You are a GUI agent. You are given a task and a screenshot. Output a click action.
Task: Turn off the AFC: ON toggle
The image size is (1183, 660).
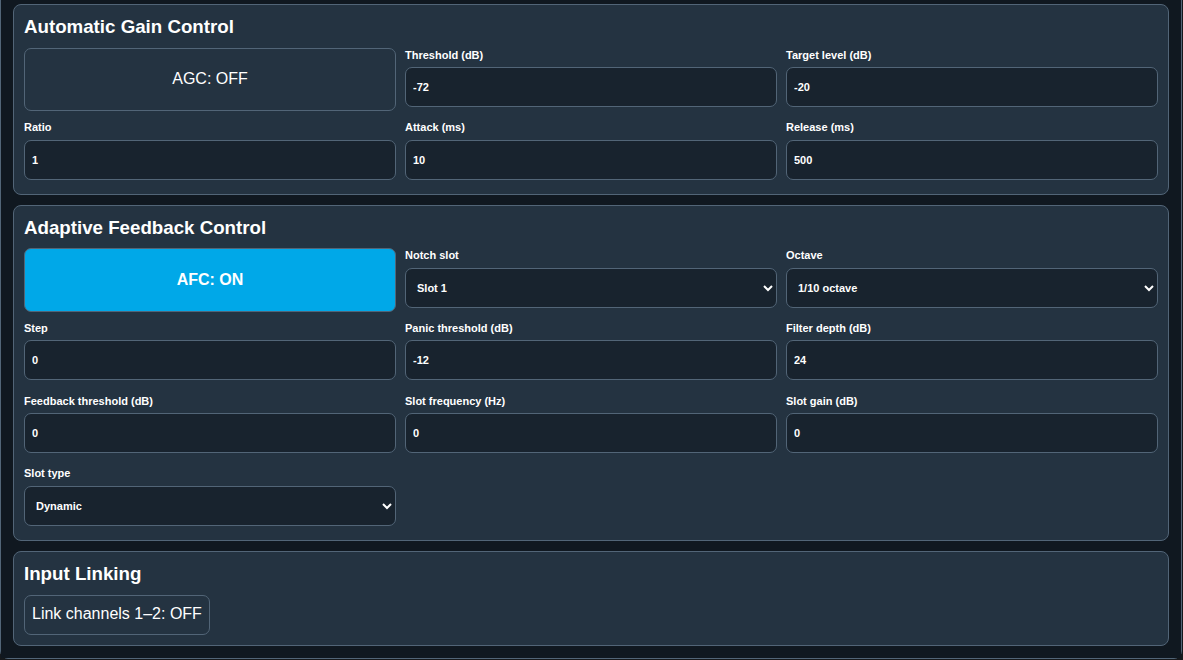pos(210,280)
